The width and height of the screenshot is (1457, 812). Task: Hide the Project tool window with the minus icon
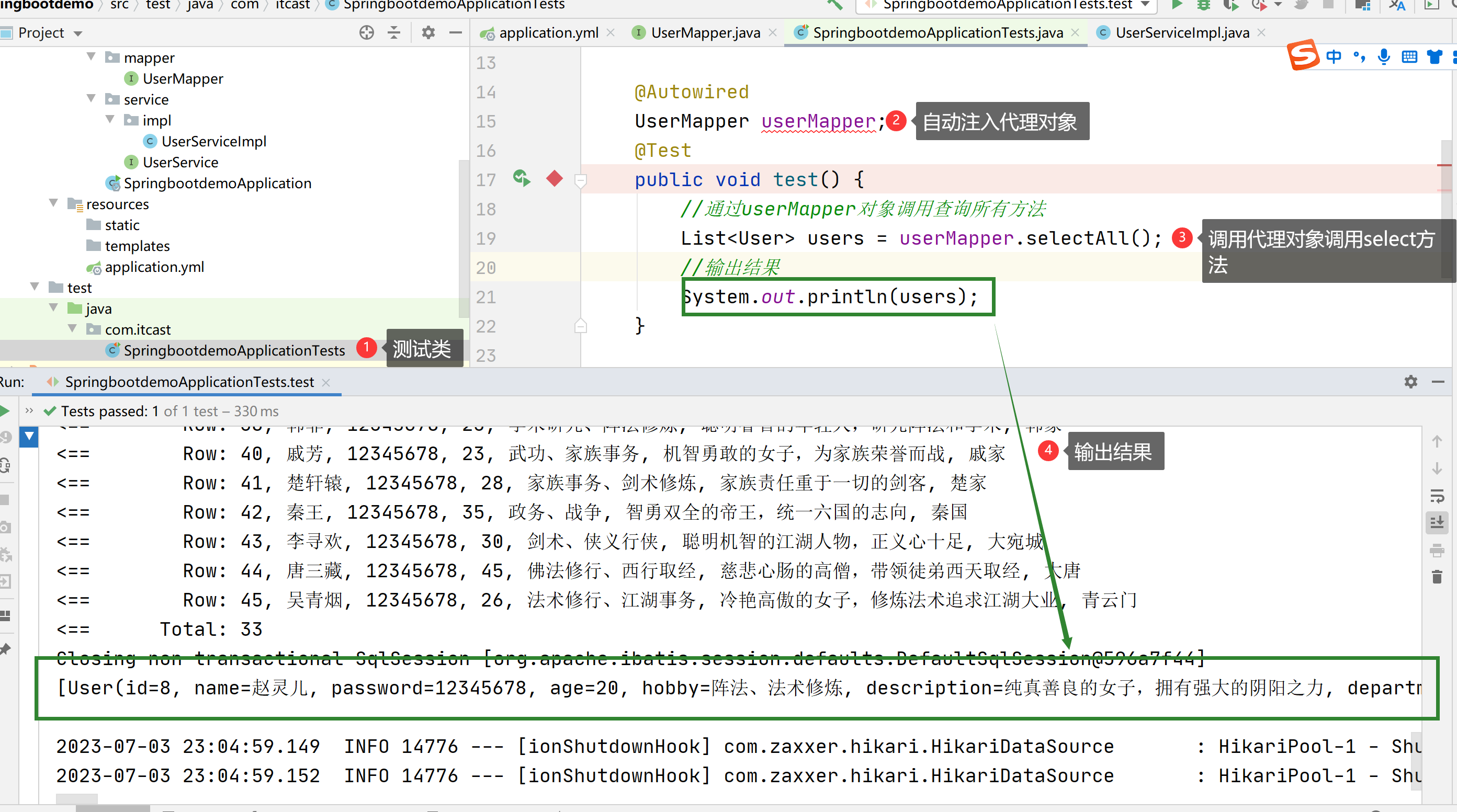pyautogui.click(x=455, y=33)
